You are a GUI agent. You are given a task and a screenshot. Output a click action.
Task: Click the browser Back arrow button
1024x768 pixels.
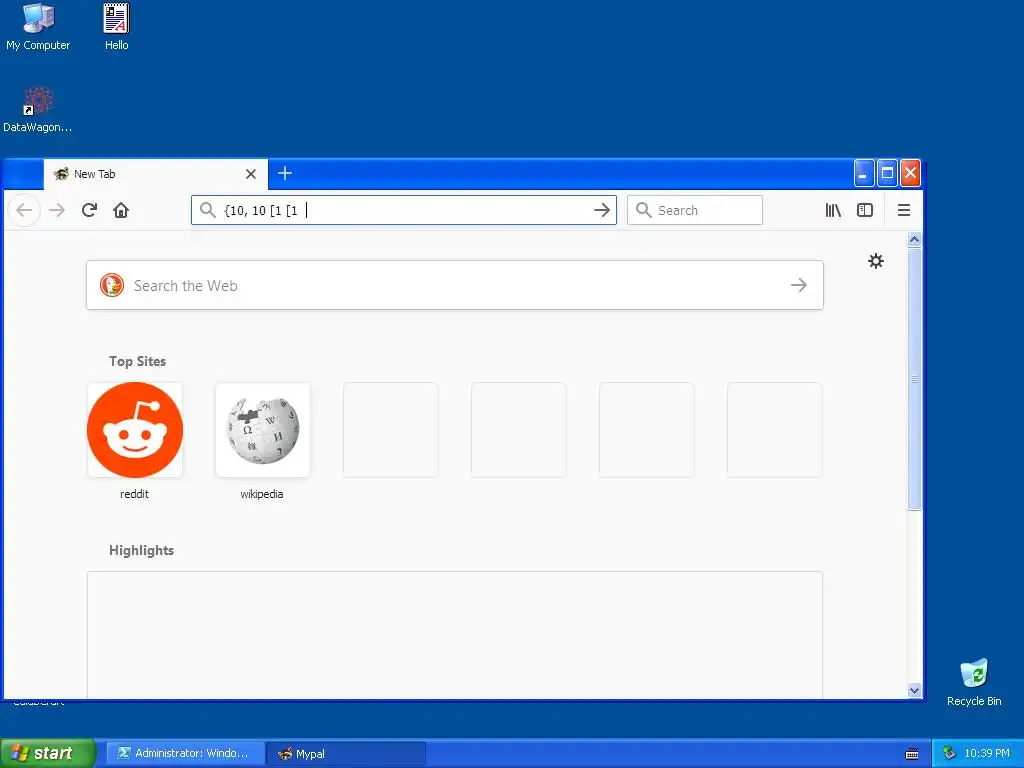coord(24,210)
